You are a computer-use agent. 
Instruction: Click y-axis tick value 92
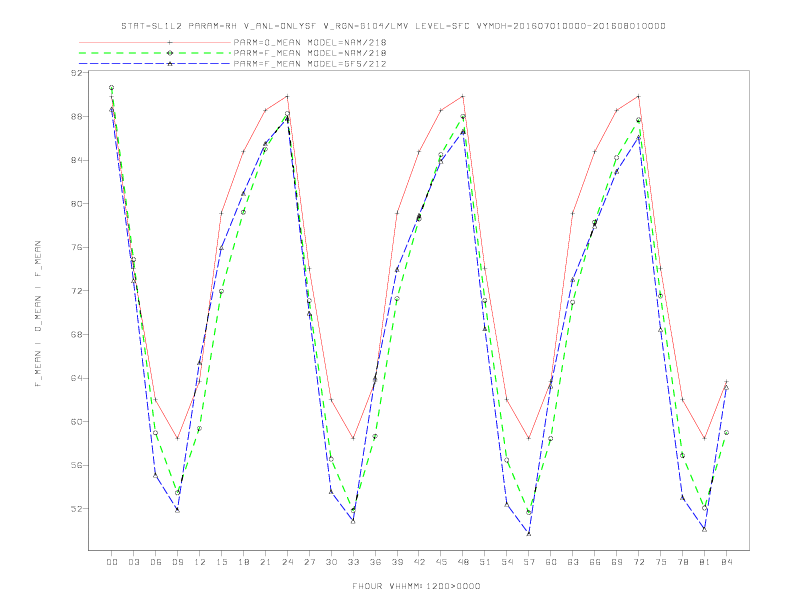[x=76, y=73]
